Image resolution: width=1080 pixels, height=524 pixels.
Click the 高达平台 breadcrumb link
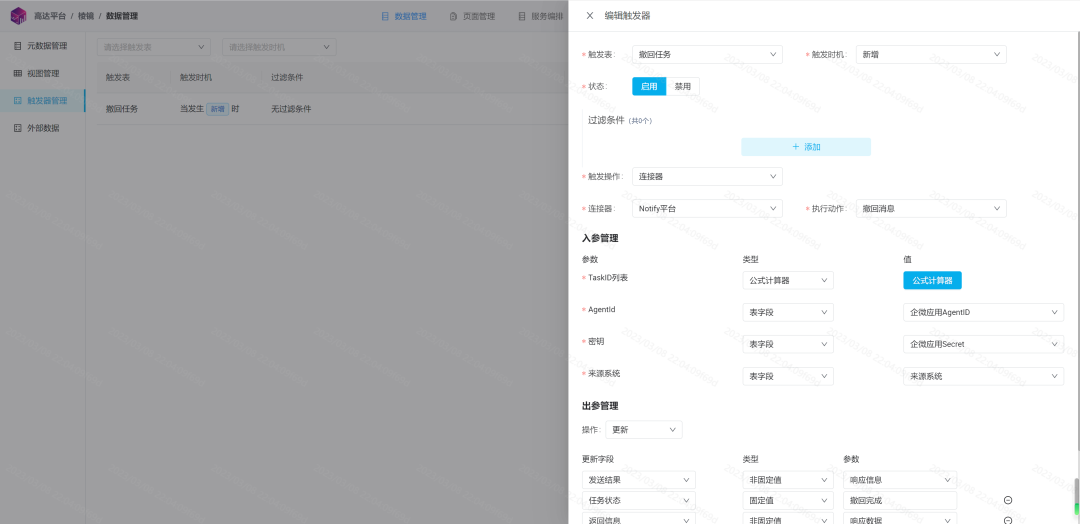tap(50, 17)
